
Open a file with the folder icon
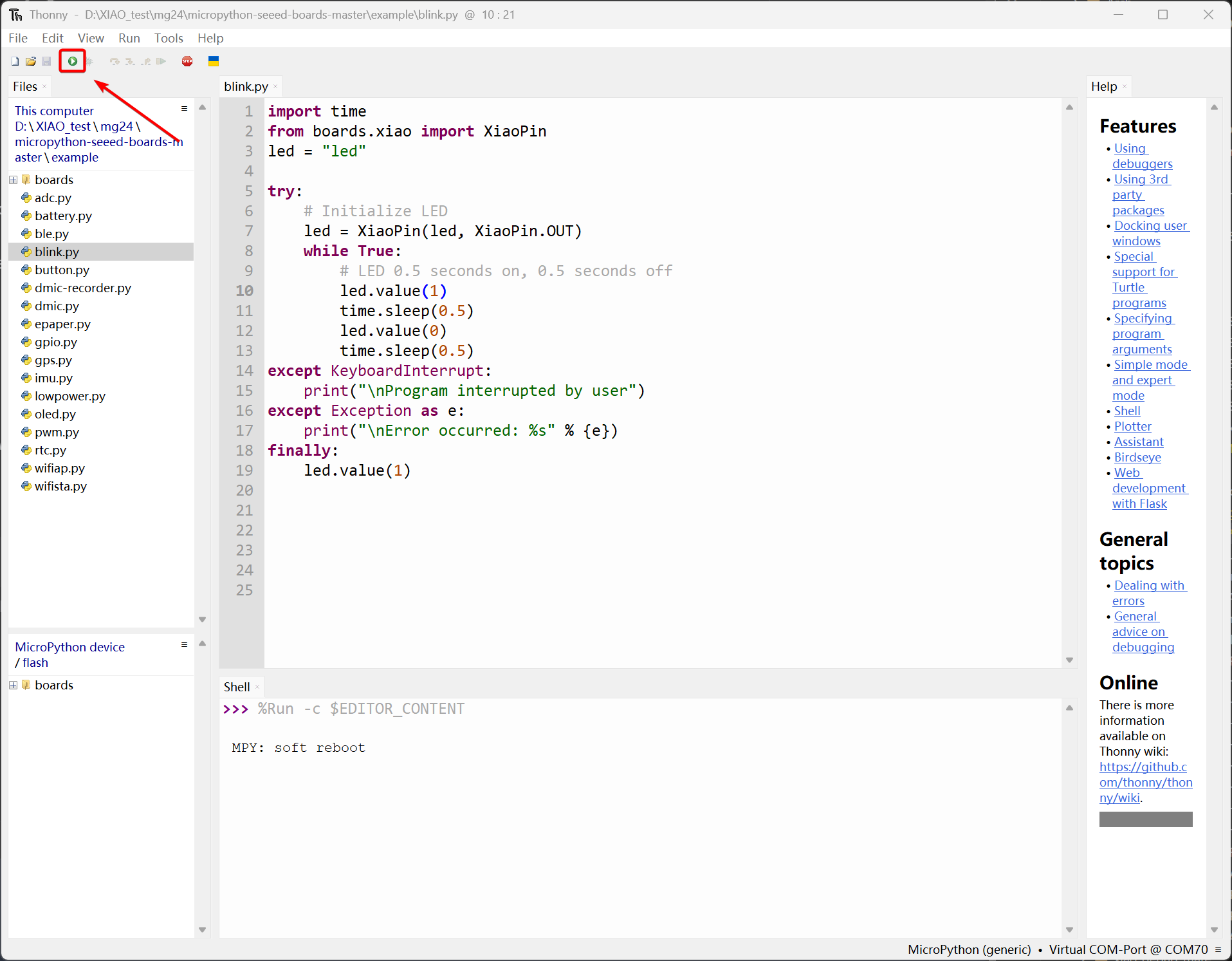(30, 61)
